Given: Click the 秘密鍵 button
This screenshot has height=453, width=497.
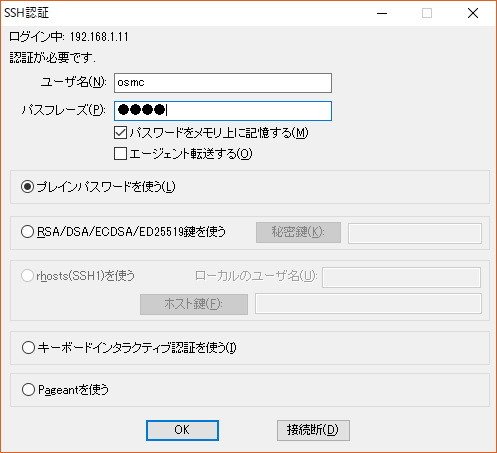Looking at the screenshot, I should click(x=298, y=232).
